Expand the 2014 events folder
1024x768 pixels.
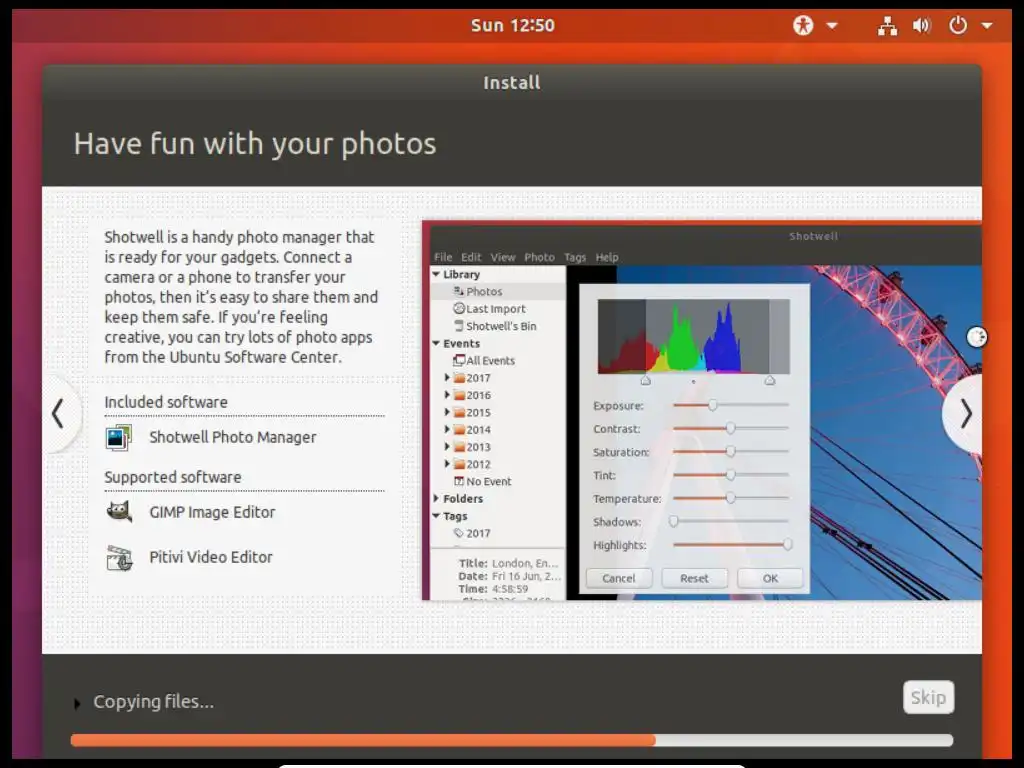447,430
